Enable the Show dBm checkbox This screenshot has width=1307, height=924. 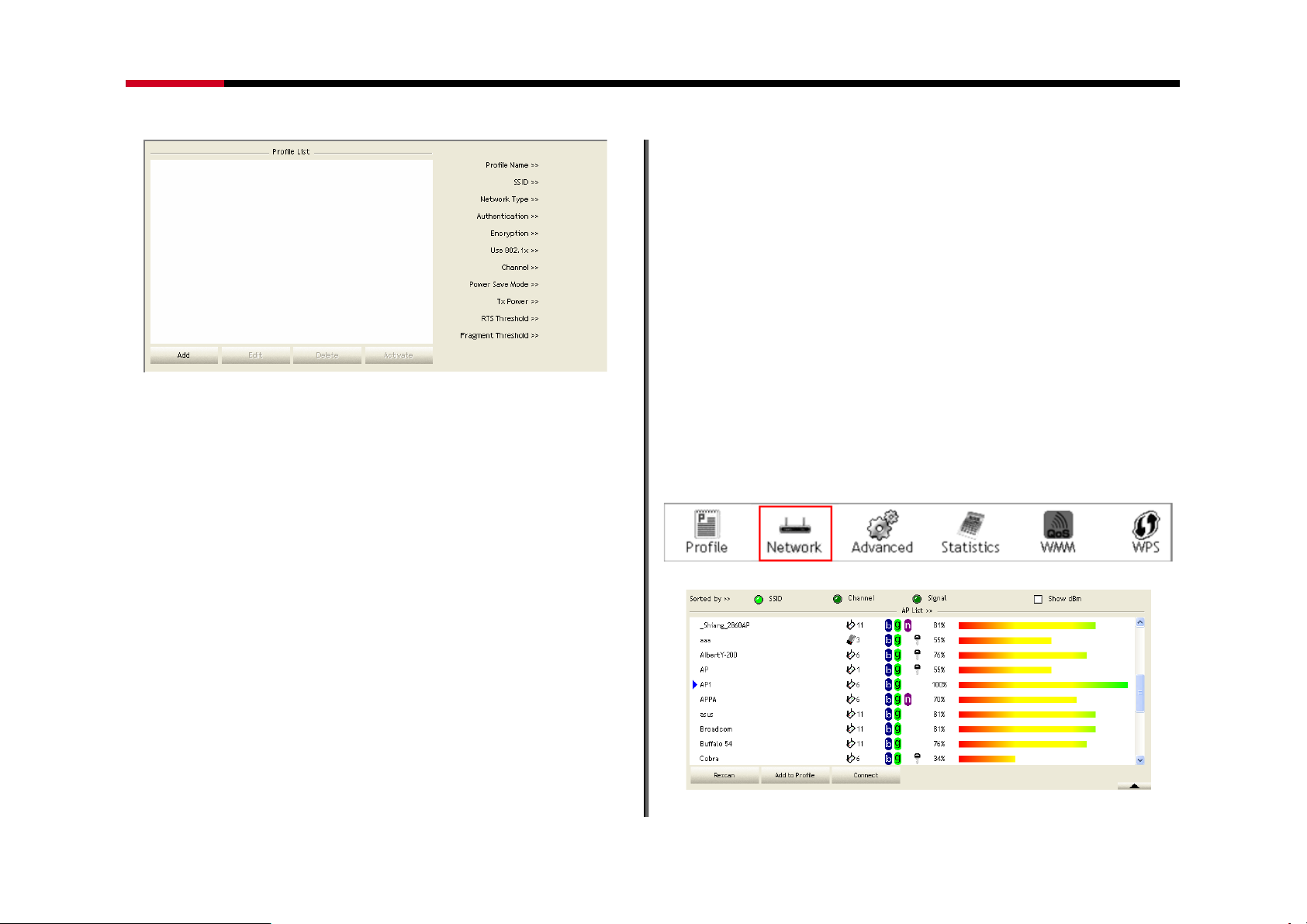coord(1038,599)
